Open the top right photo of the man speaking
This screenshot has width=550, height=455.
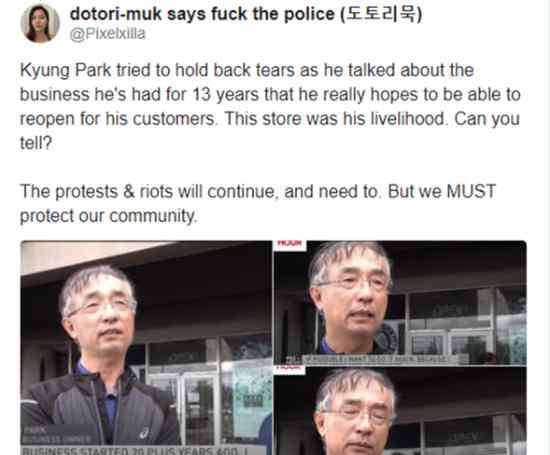click(x=400, y=303)
